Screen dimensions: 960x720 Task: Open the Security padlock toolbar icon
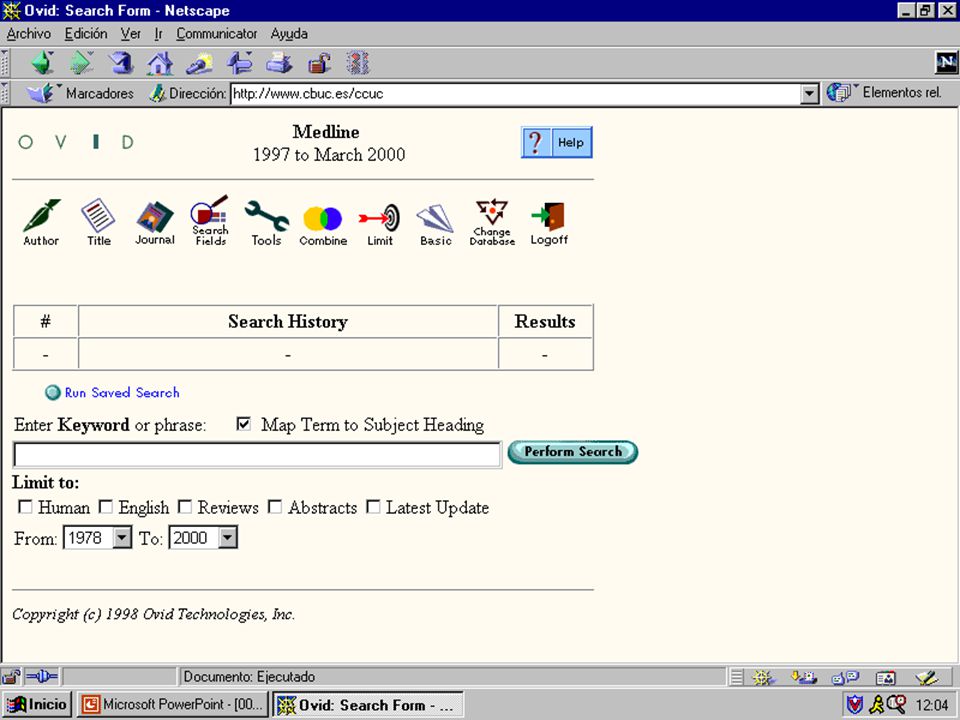coord(319,62)
